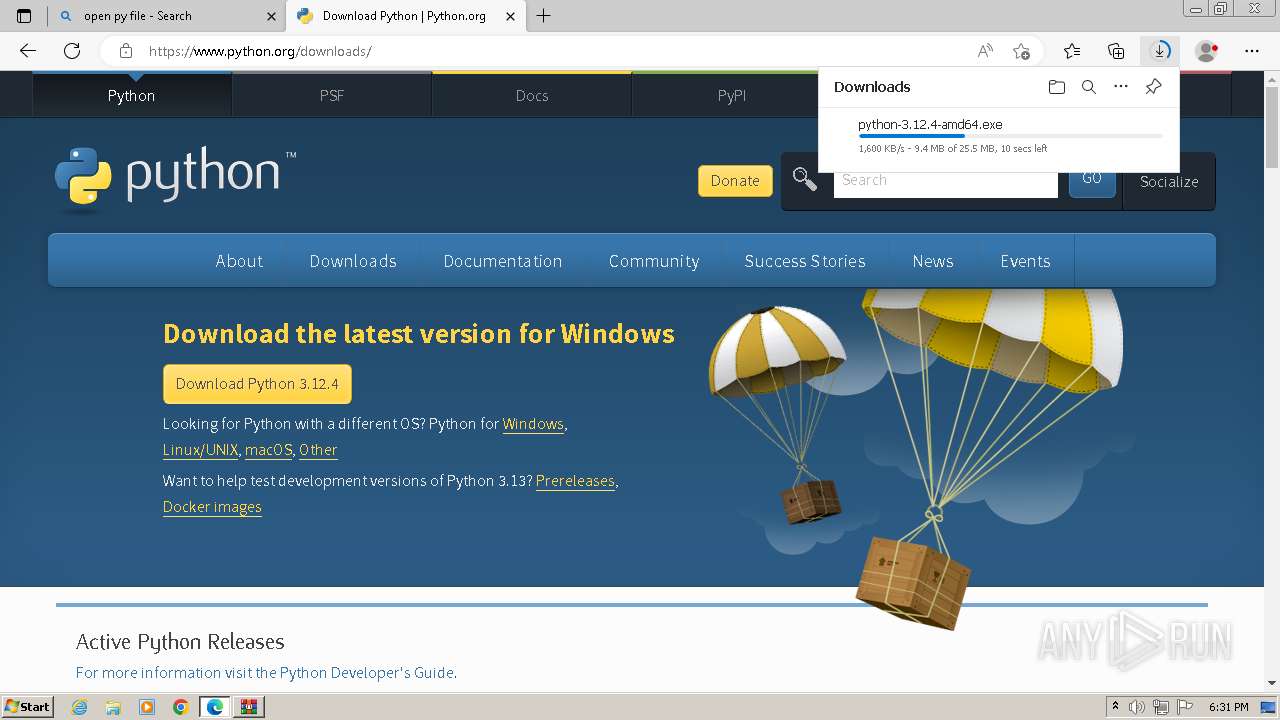This screenshot has width=1280, height=720.
Task: Click the GO search button
Action: tap(1092, 182)
